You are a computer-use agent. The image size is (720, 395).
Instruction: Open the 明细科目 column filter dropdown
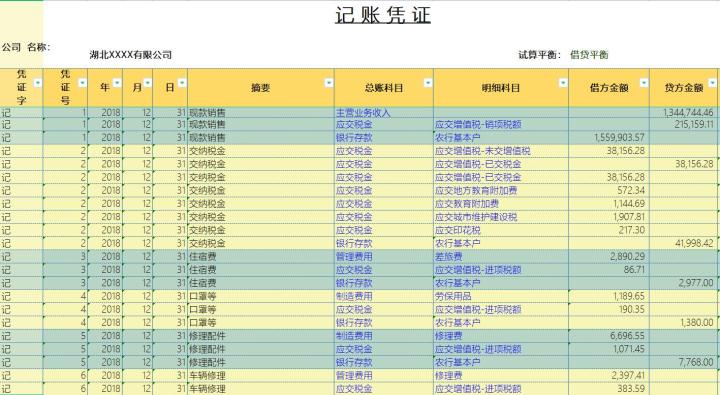coord(563,83)
